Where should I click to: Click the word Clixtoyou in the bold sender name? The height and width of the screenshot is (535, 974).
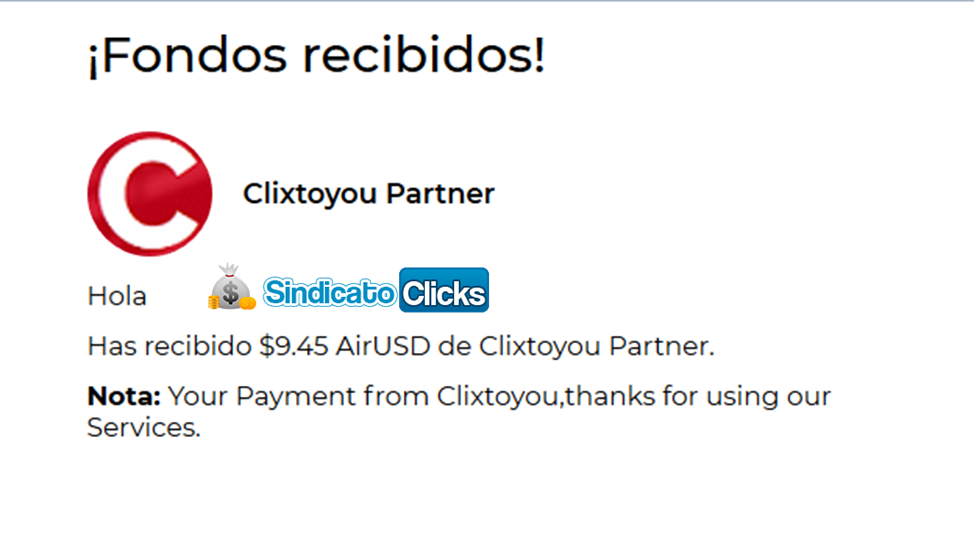pos(310,193)
